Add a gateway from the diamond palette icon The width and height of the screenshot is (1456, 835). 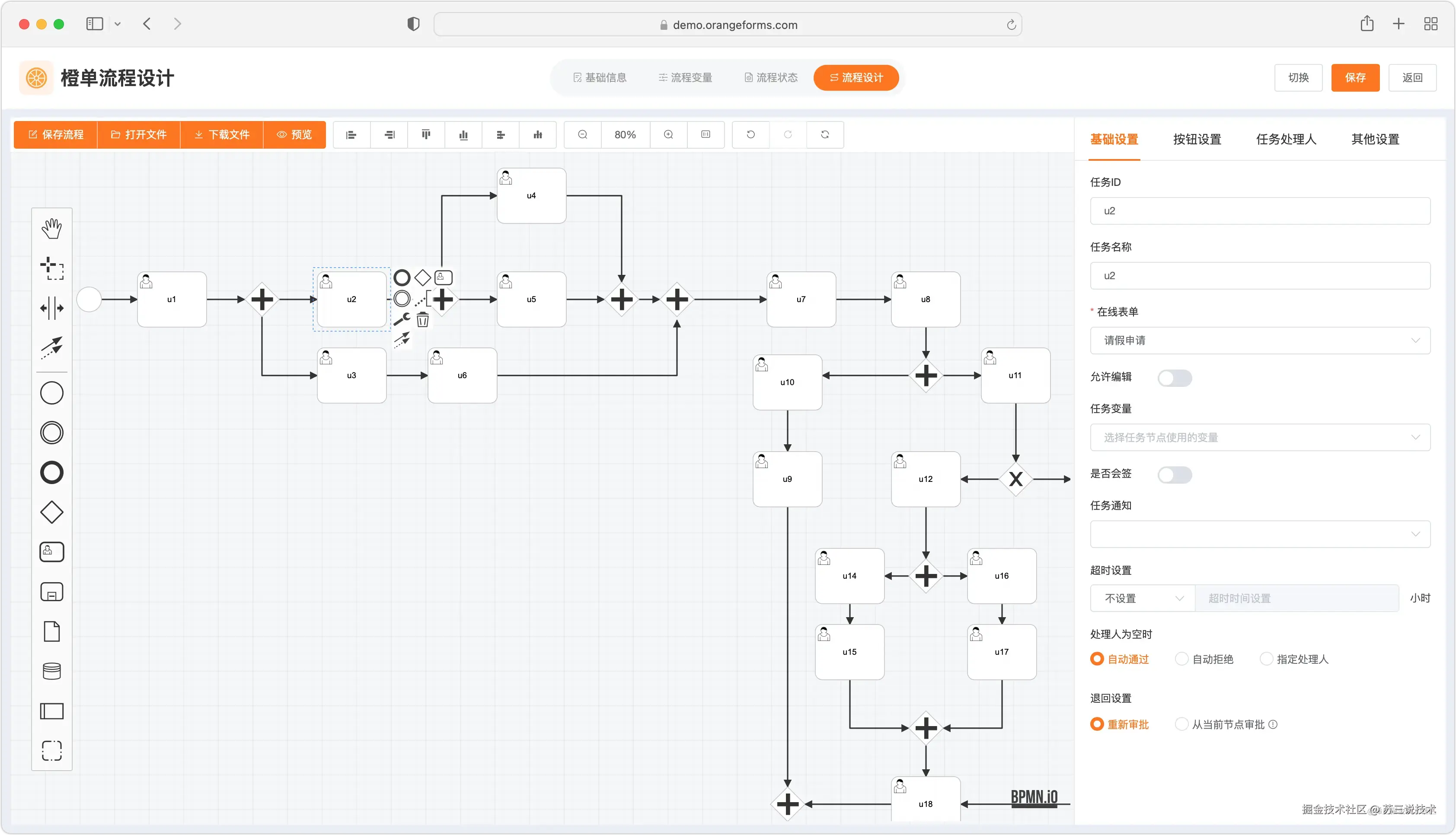pyautogui.click(x=51, y=512)
